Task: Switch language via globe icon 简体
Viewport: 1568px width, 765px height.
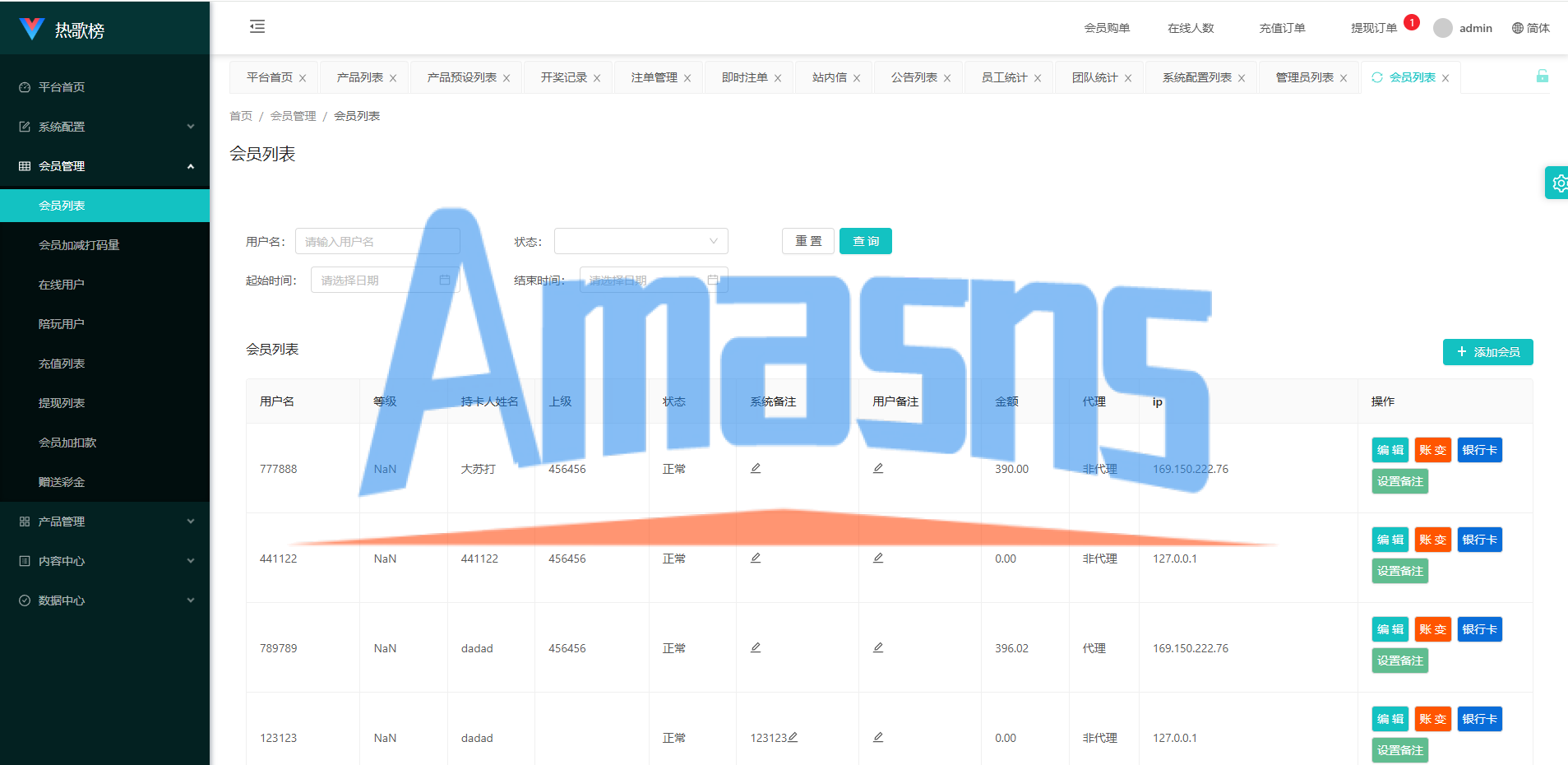Action: [1530, 28]
